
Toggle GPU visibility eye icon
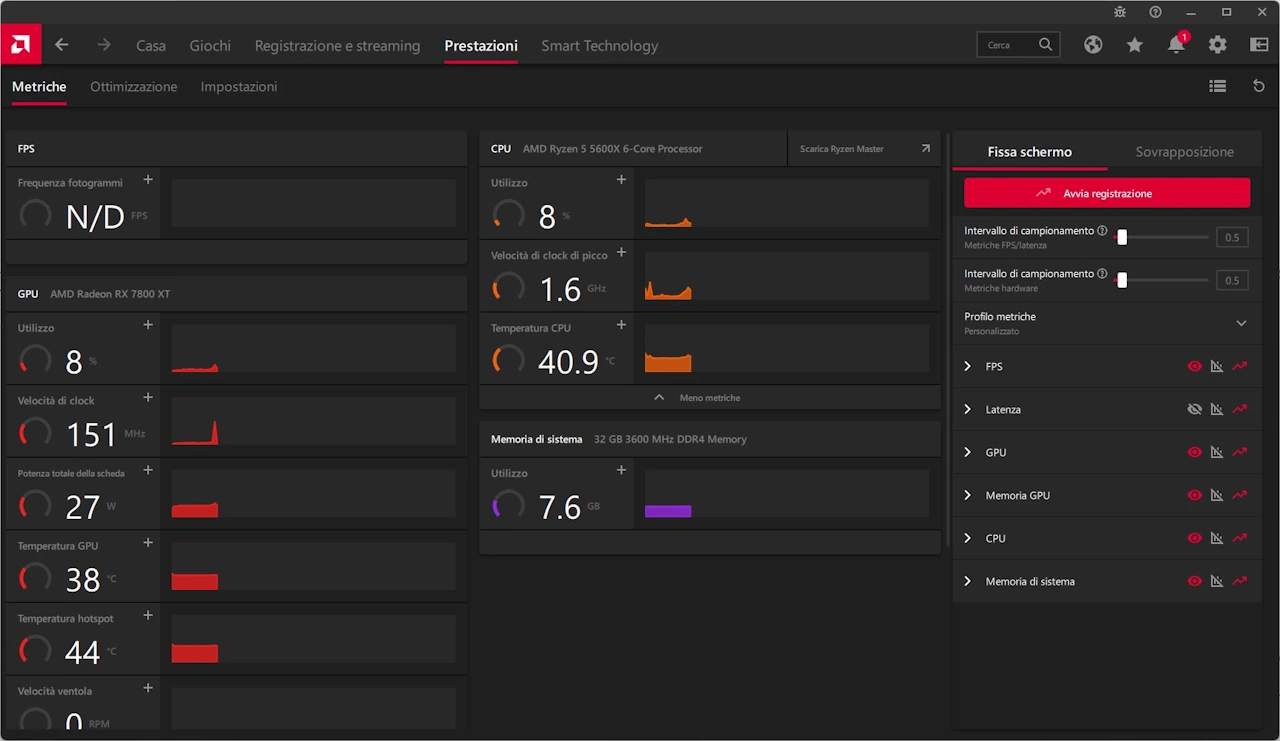pyautogui.click(x=1194, y=453)
